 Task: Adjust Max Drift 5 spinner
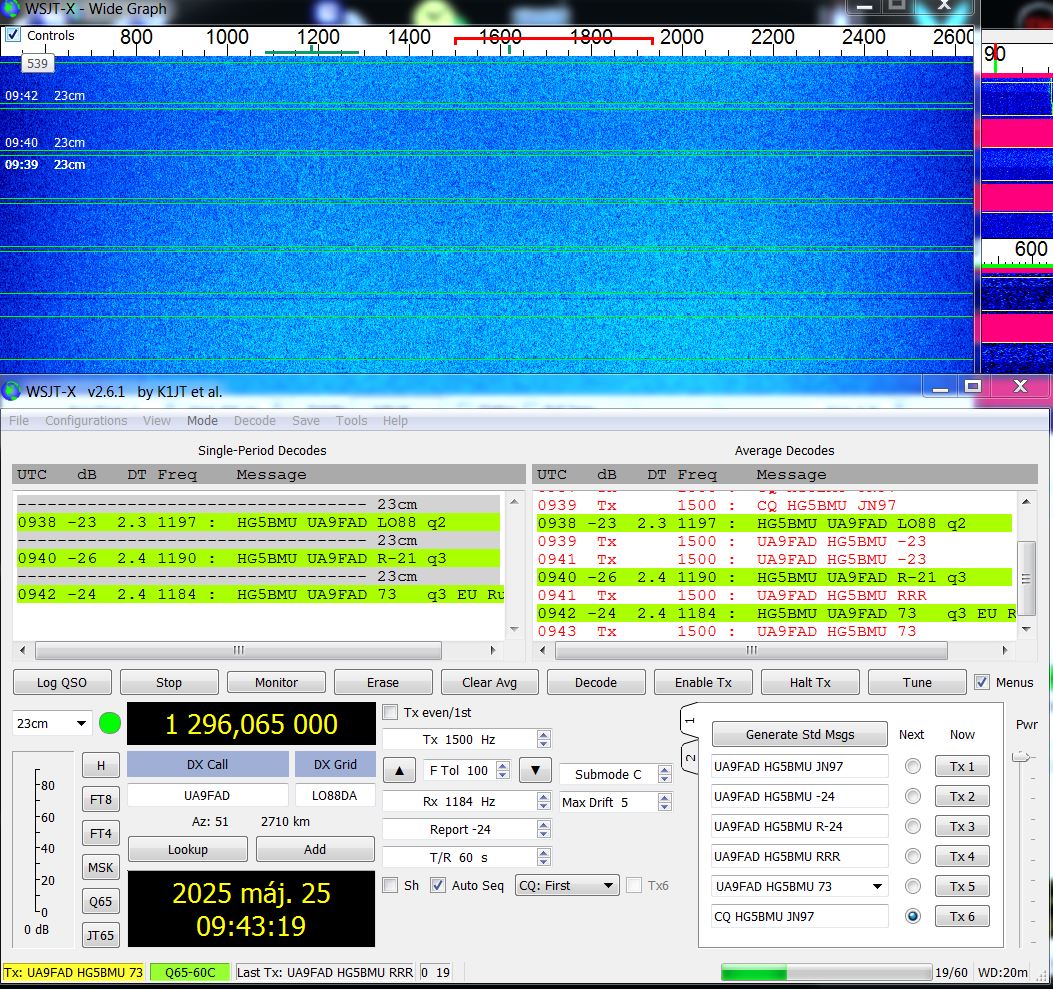coord(664,802)
